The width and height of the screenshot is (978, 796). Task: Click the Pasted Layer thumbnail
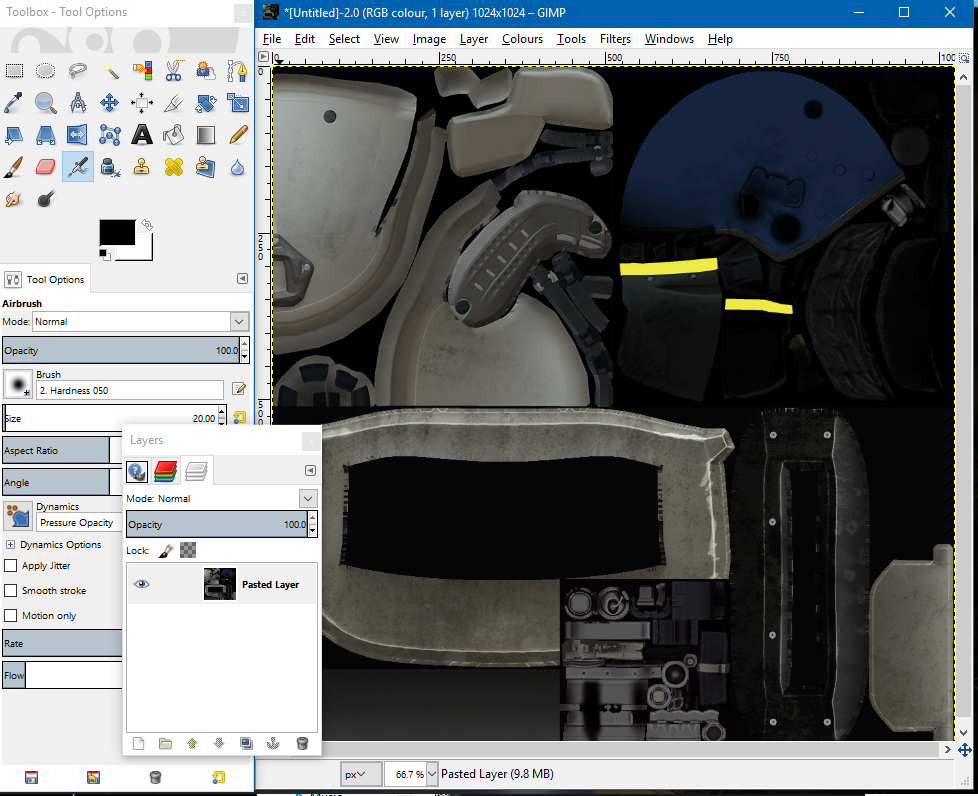219,584
